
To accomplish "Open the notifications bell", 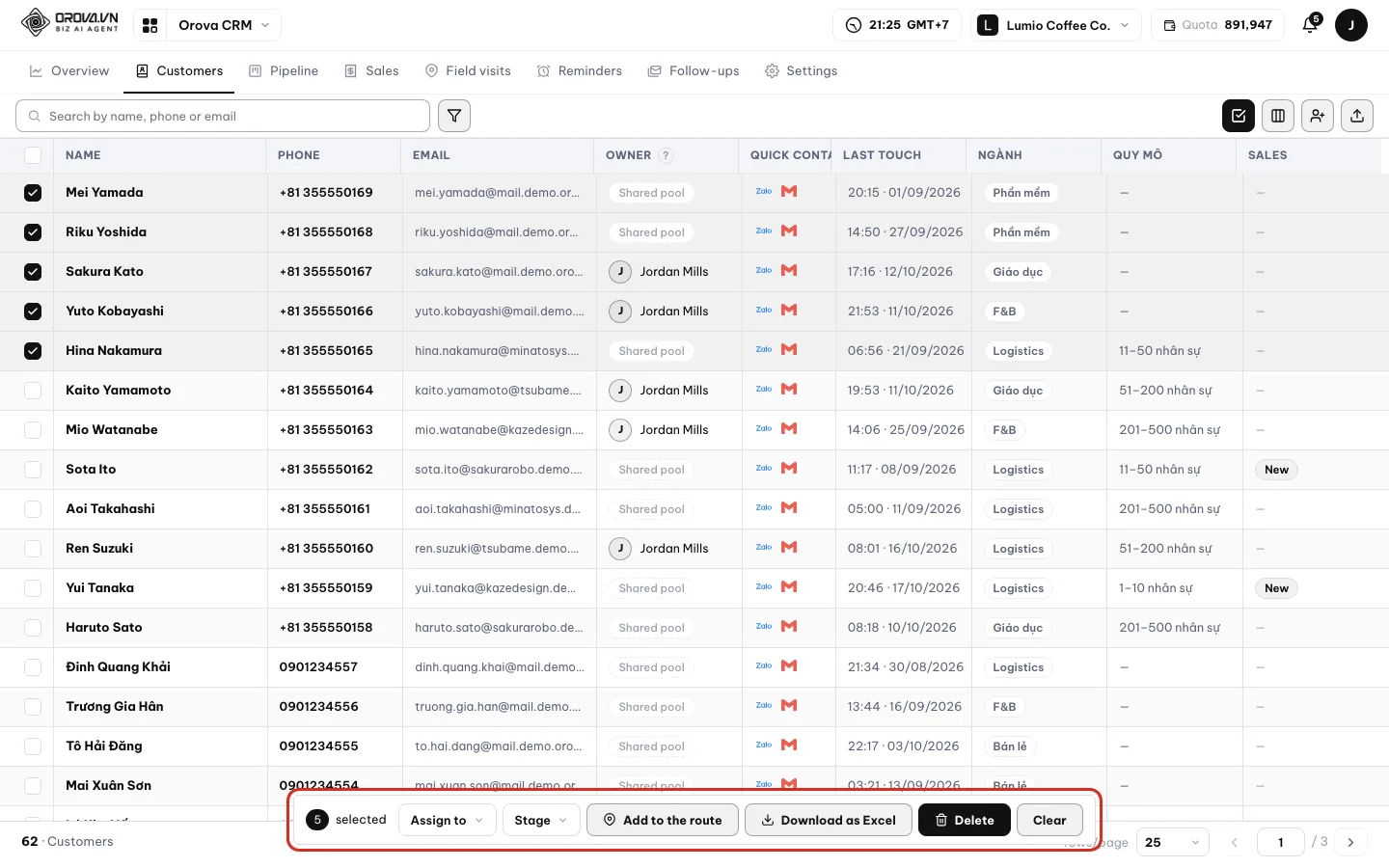I will pos(1310,25).
